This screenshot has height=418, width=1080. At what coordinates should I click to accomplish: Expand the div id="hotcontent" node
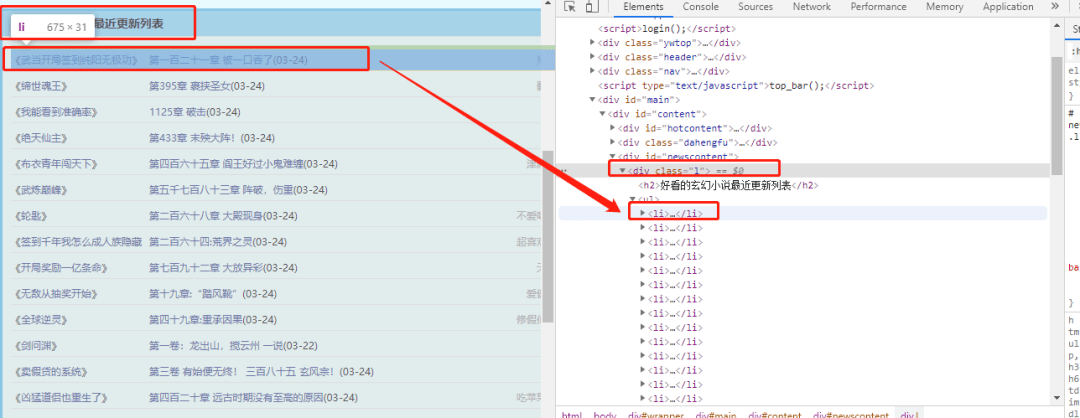pos(613,128)
